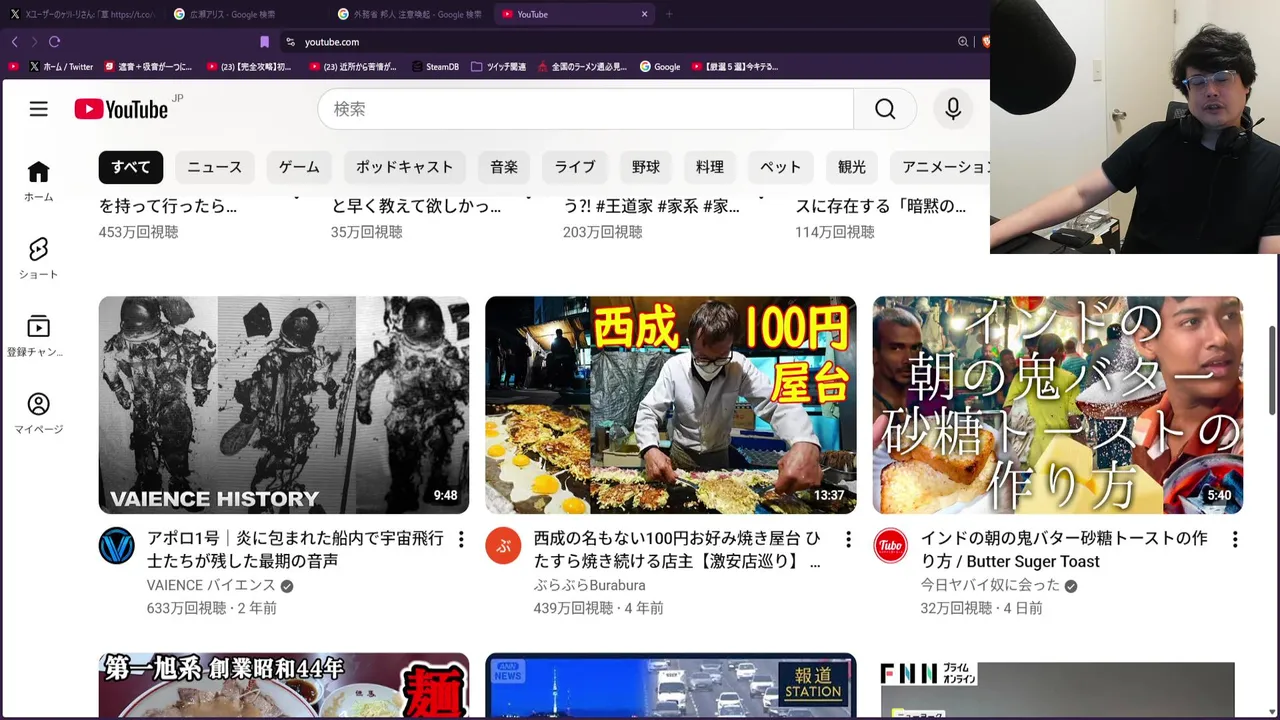This screenshot has width=1280, height=720.
Task: Open 今日ヤバイ奴に会った channel avatar
Action: point(890,546)
